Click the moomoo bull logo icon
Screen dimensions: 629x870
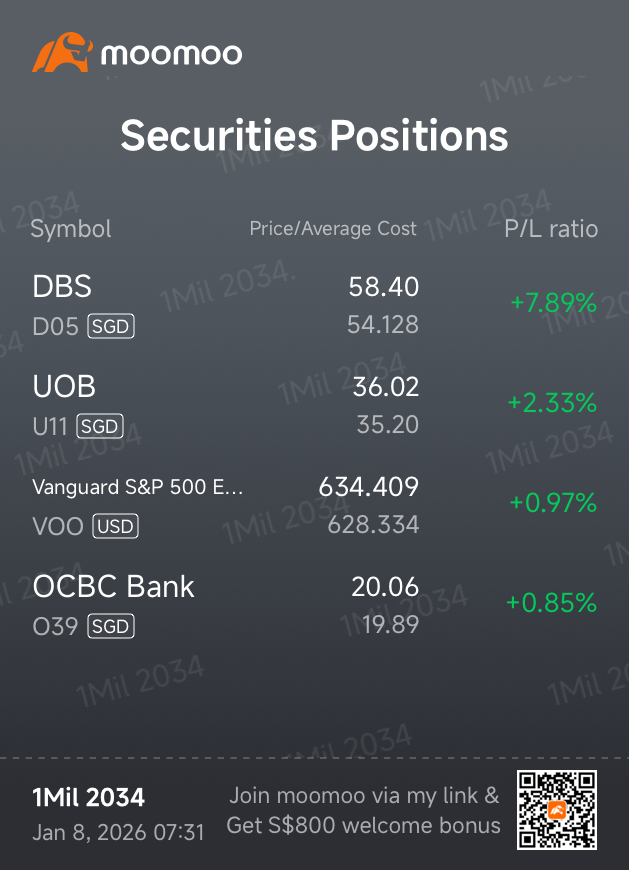pos(62,52)
